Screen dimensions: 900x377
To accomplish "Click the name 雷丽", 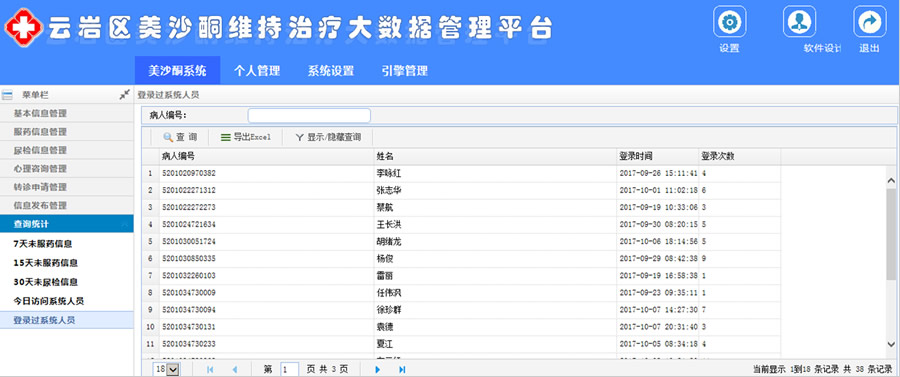I will coord(385,276).
